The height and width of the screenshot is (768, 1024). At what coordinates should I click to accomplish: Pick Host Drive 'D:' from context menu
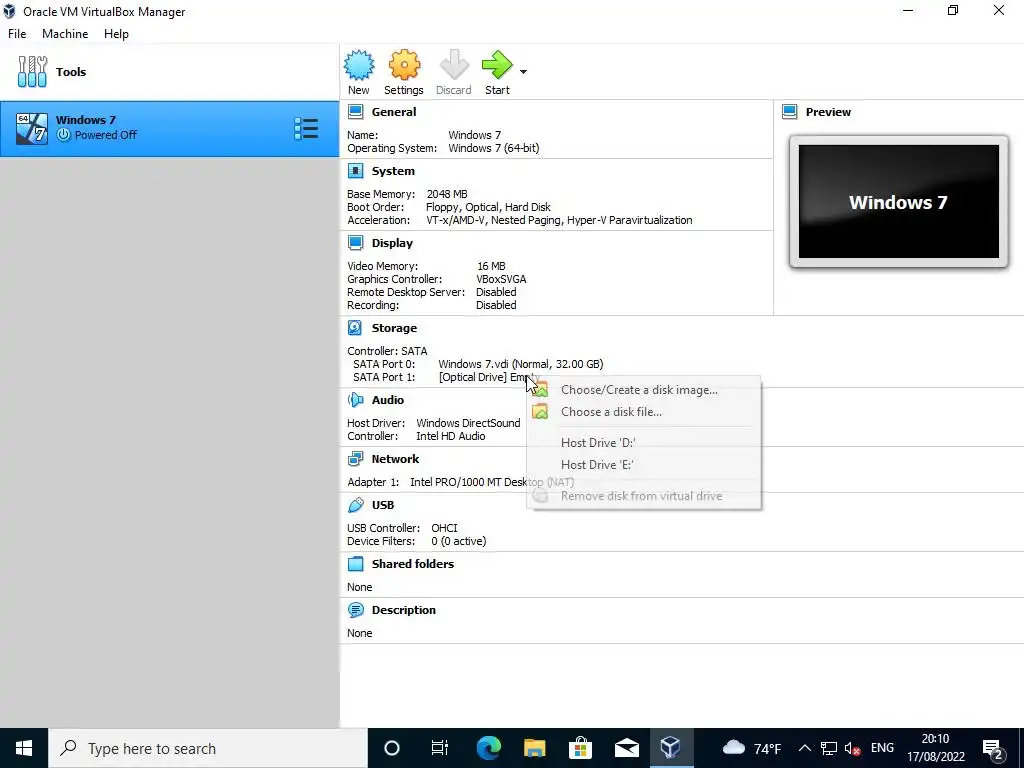click(x=644, y=443)
